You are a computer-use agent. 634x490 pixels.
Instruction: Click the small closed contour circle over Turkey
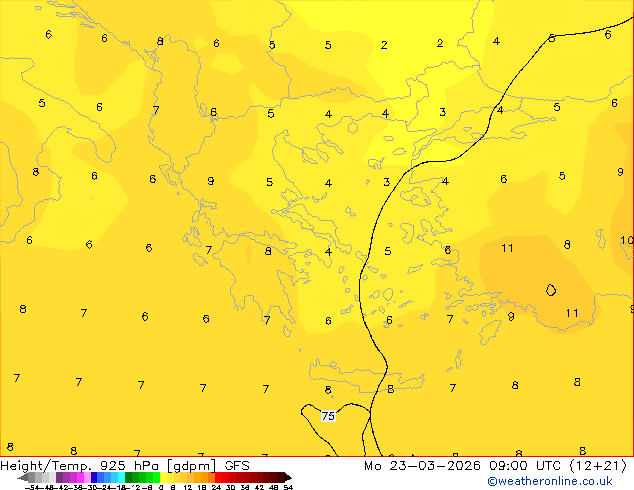tap(551, 290)
